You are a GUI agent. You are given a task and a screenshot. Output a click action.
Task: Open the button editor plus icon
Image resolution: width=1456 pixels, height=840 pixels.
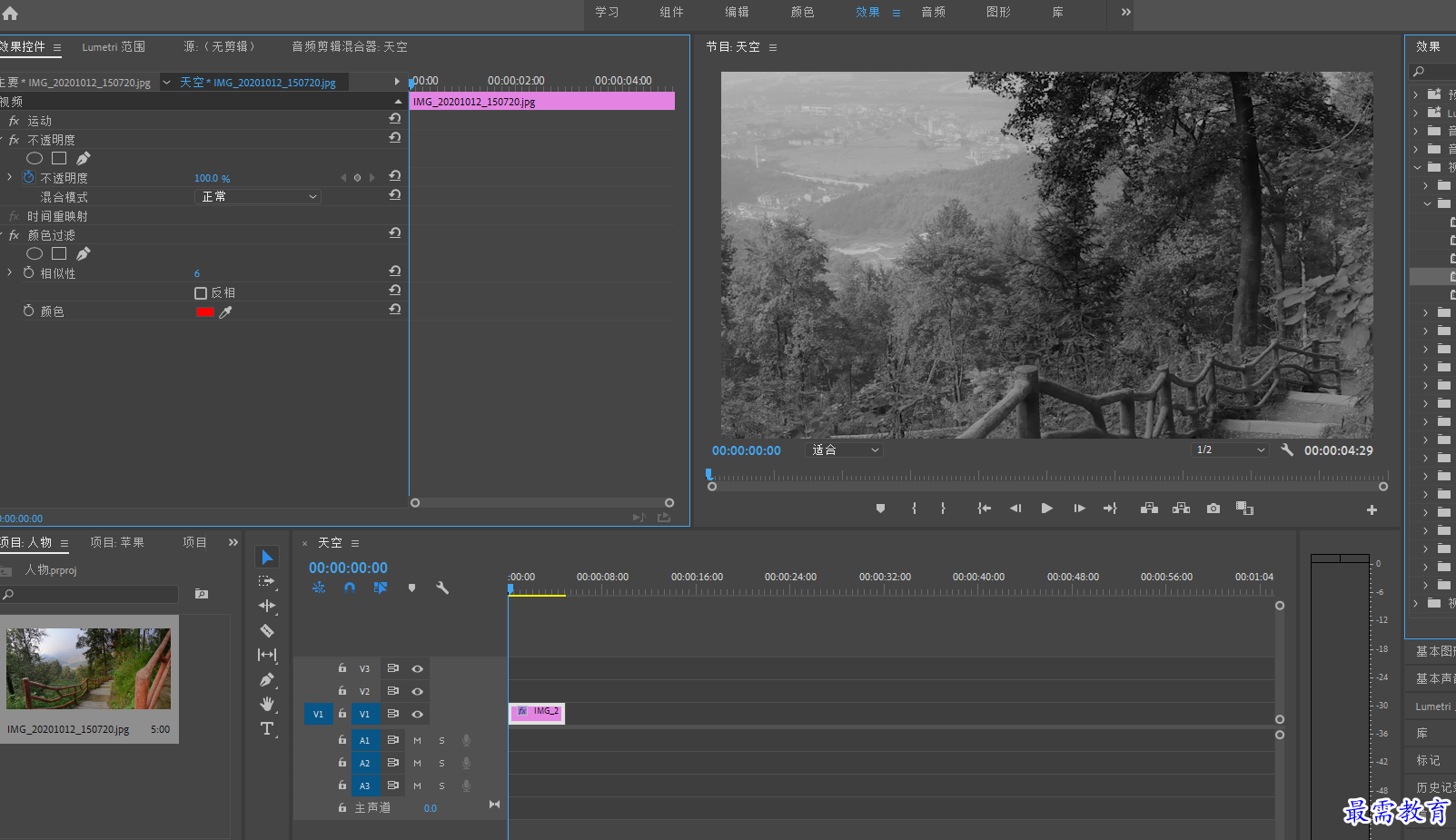[x=1372, y=510]
